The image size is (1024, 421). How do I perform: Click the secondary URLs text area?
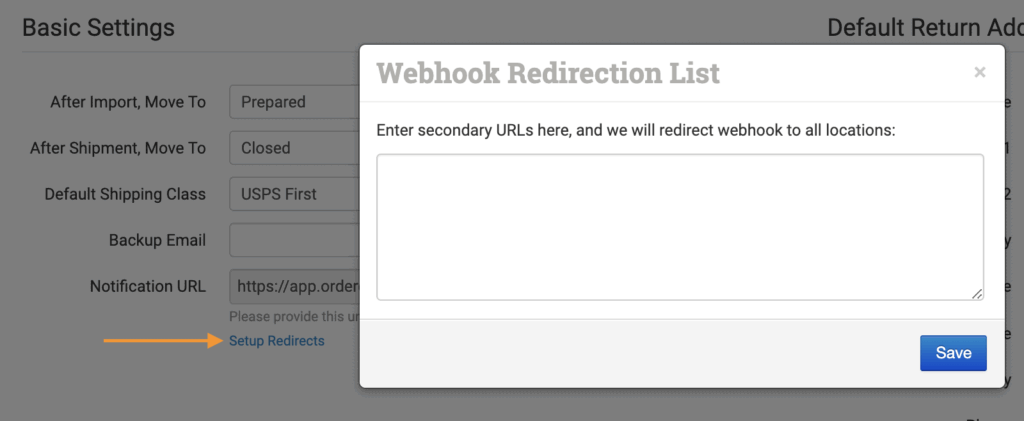(x=680, y=226)
